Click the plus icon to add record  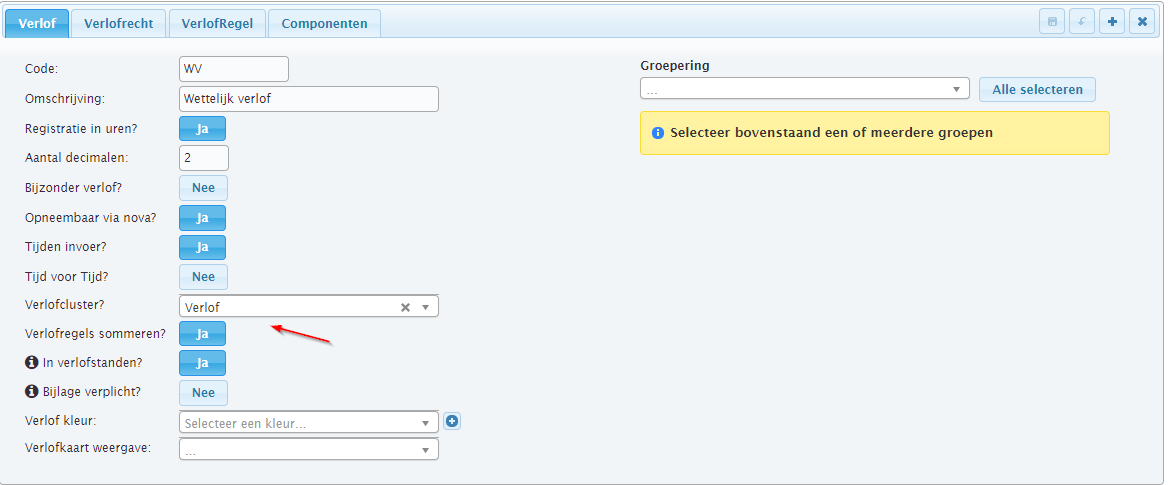1112,22
